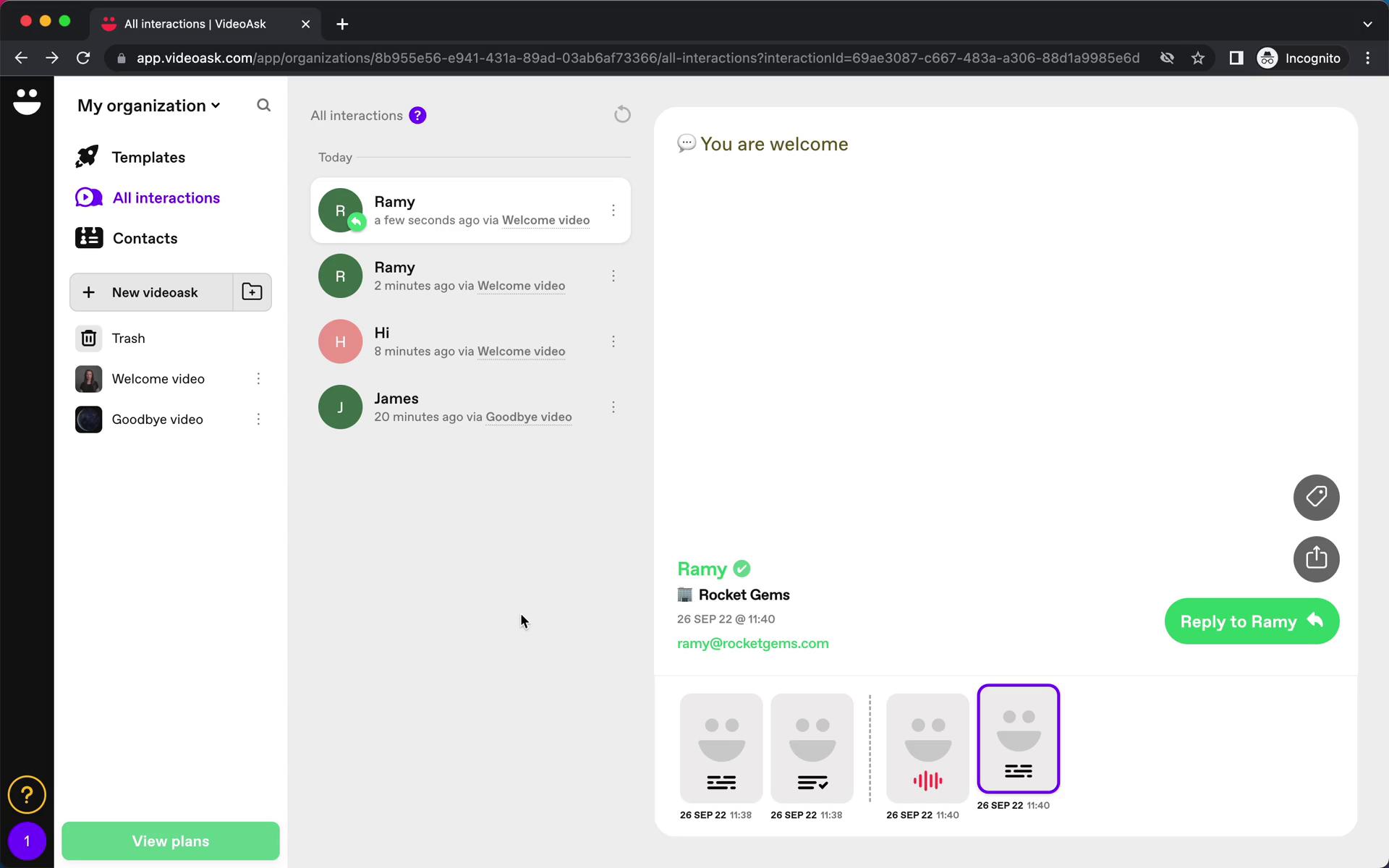
Task: Click the share icon on interaction panel
Action: (x=1317, y=558)
